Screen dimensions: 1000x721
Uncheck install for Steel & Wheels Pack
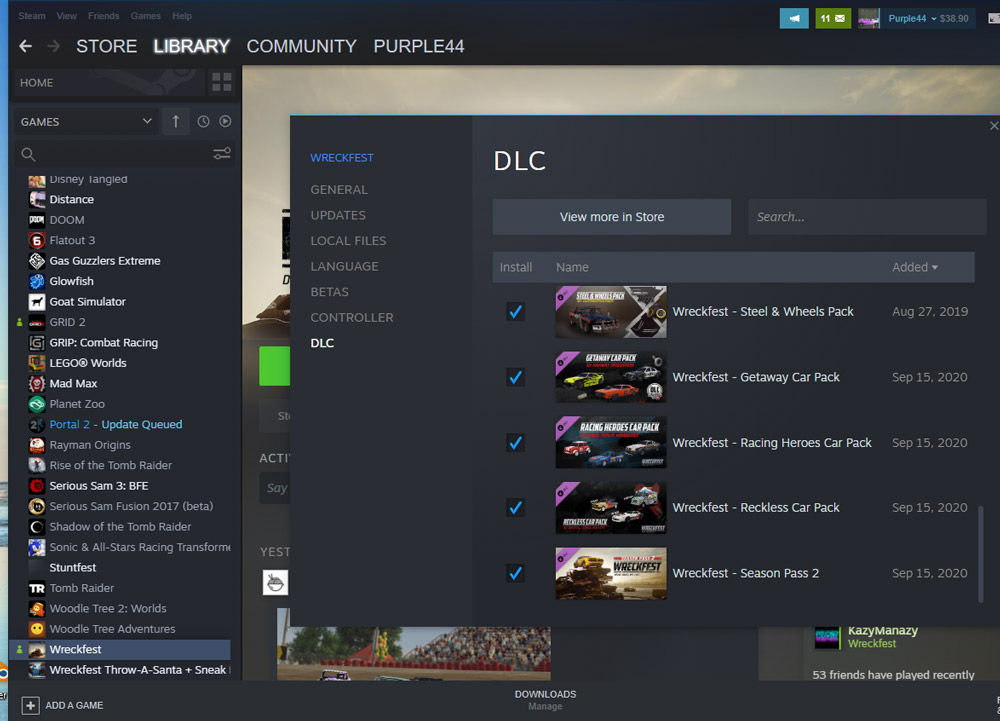(515, 312)
